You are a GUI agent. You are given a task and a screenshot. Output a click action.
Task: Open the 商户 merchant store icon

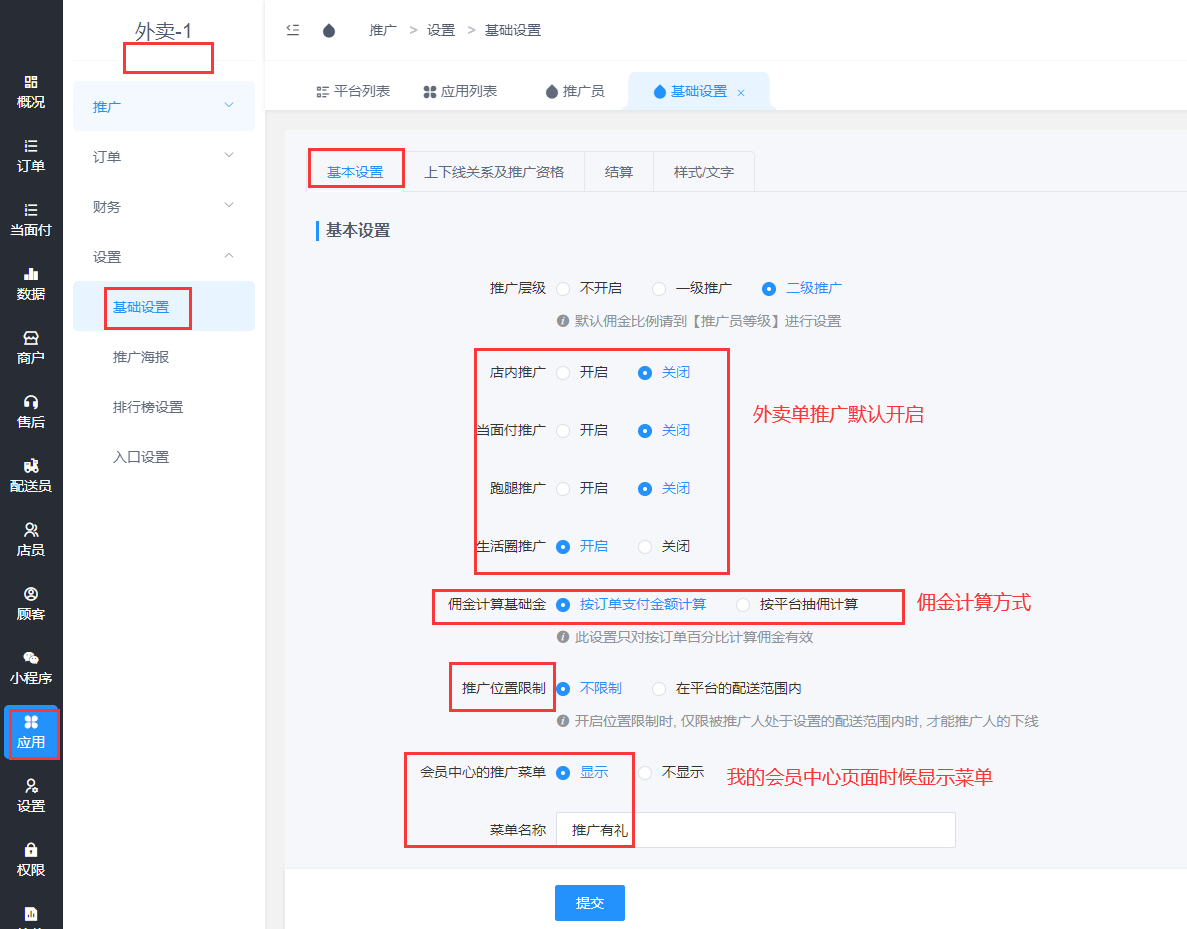tap(30, 348)
